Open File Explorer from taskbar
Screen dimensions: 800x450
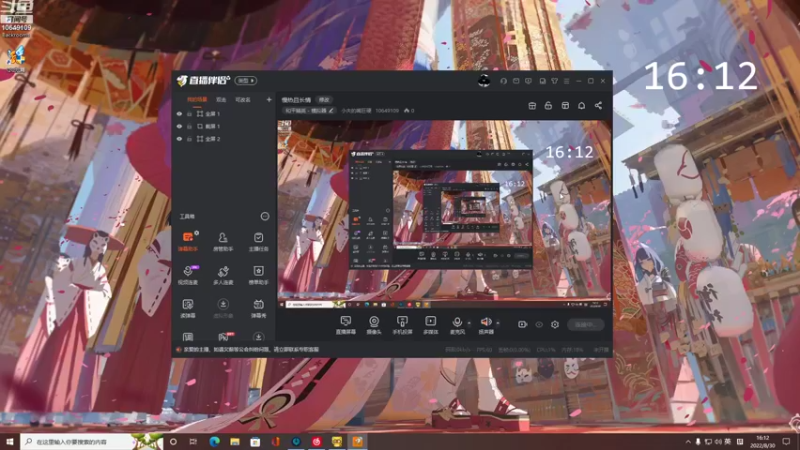(x=235, y=441)
